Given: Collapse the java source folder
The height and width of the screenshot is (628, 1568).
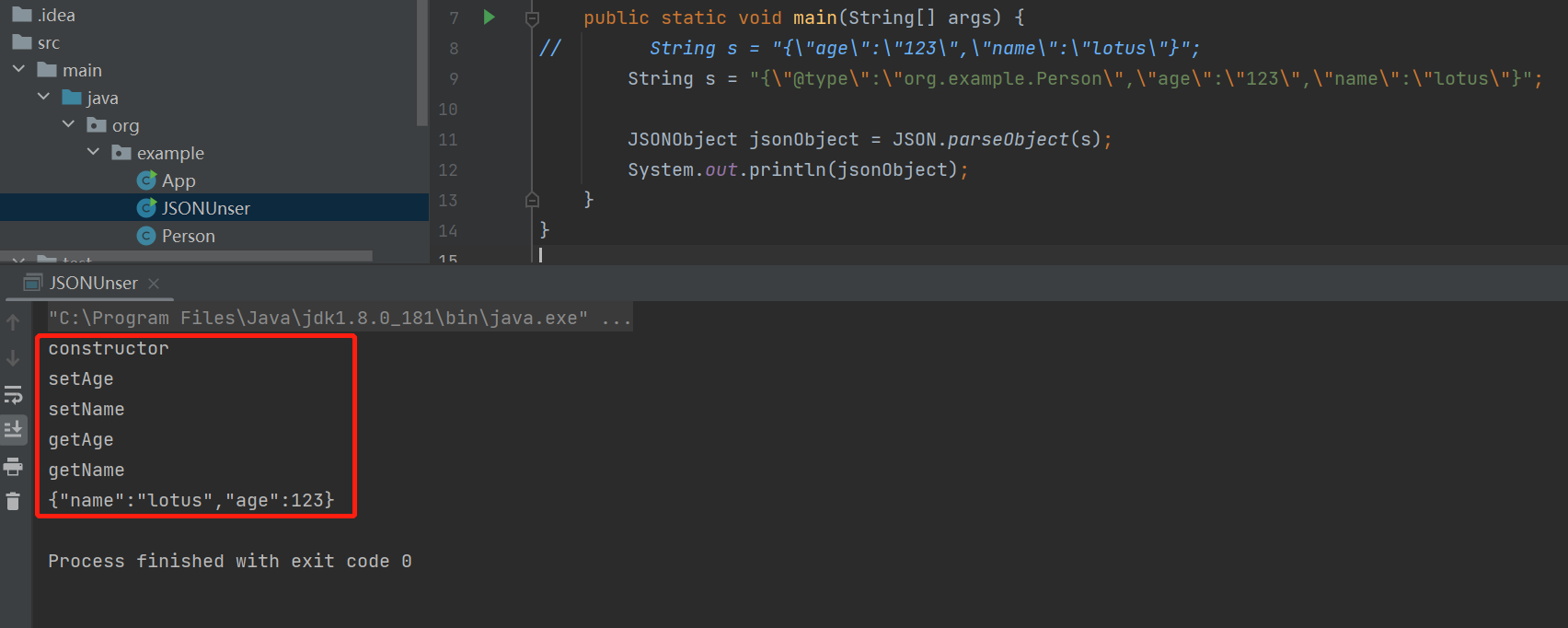Looking at the screenshot, I should (x=43, y=98).
